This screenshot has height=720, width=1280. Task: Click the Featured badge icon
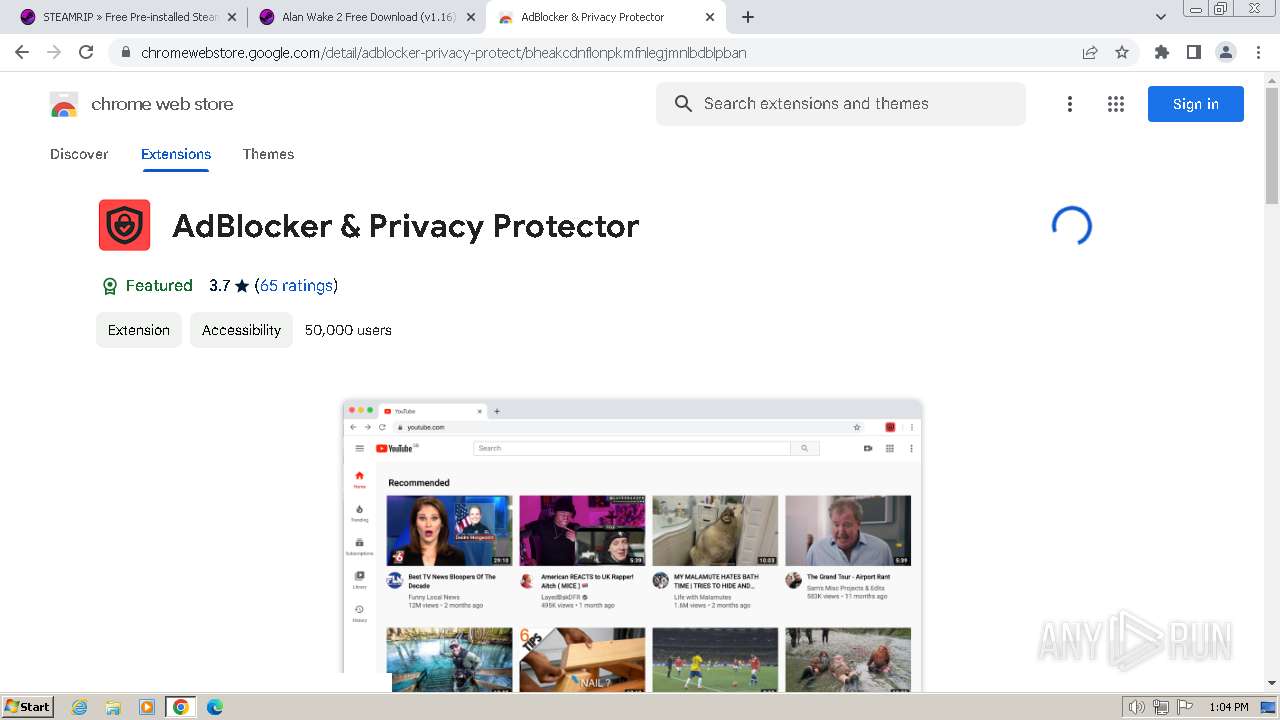(x=110, y=286)
